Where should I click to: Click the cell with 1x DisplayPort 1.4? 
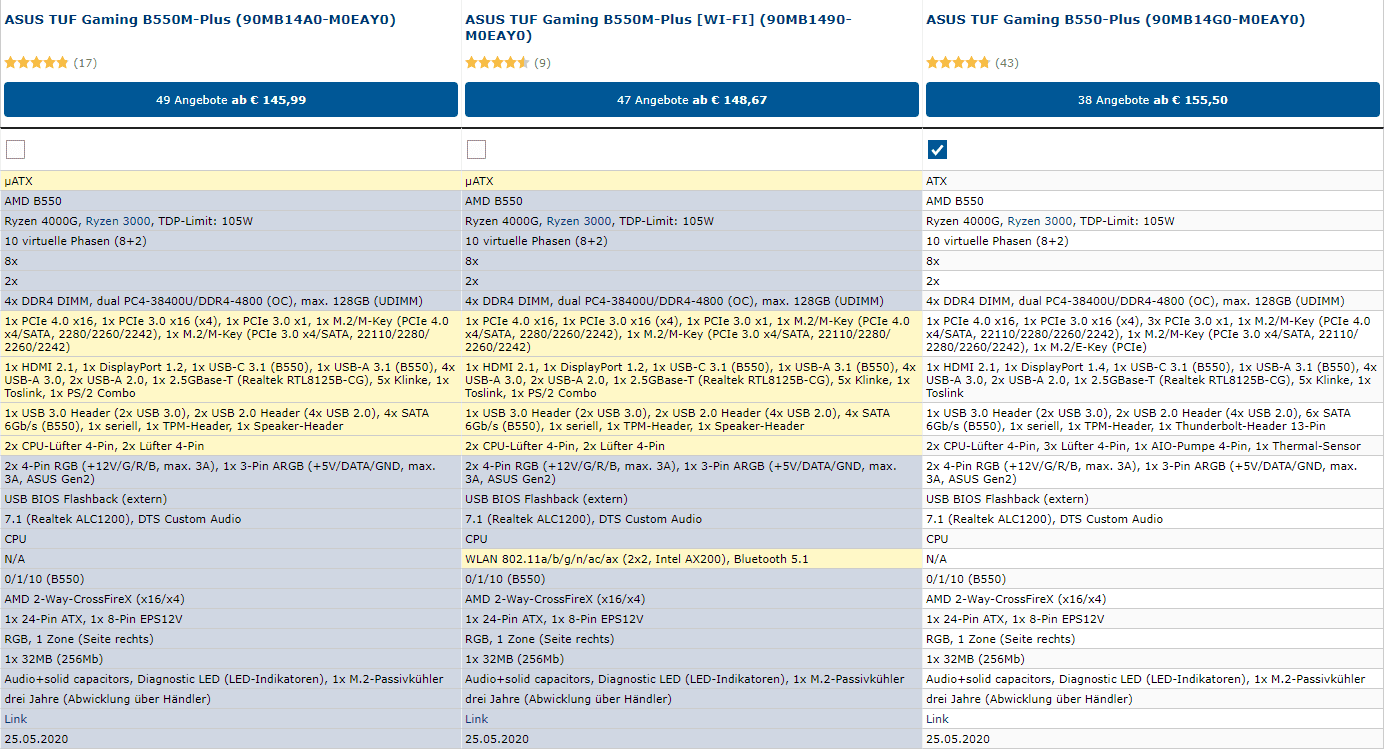(x=1153, y=379)
